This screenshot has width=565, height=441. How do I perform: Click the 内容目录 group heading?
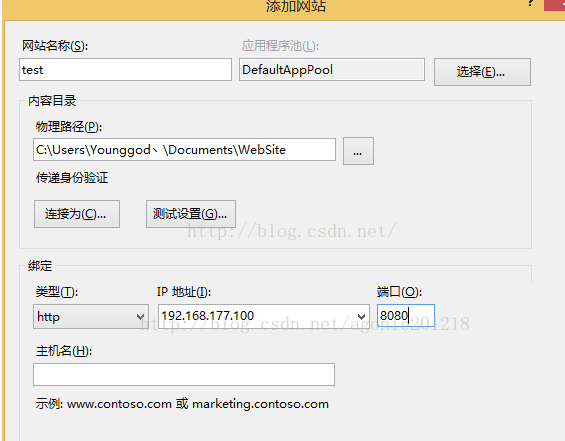click(x=52, y=101)
